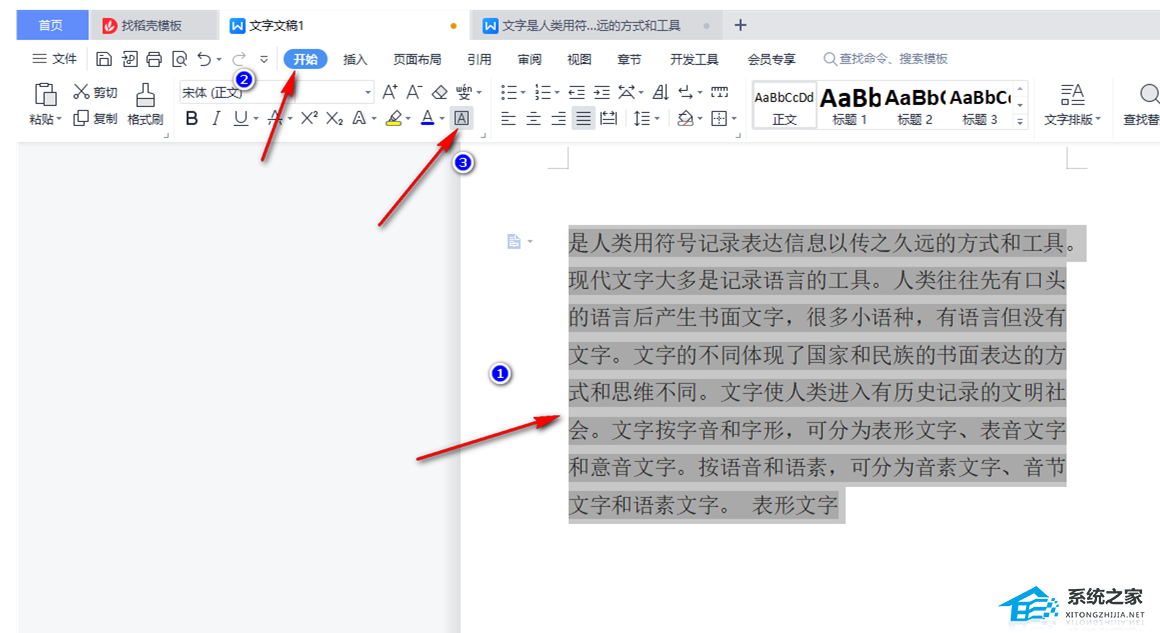Click the print icon in quick toolbar
The image size is (1160, 633).
pyautogui.click(x=154, y=59)
